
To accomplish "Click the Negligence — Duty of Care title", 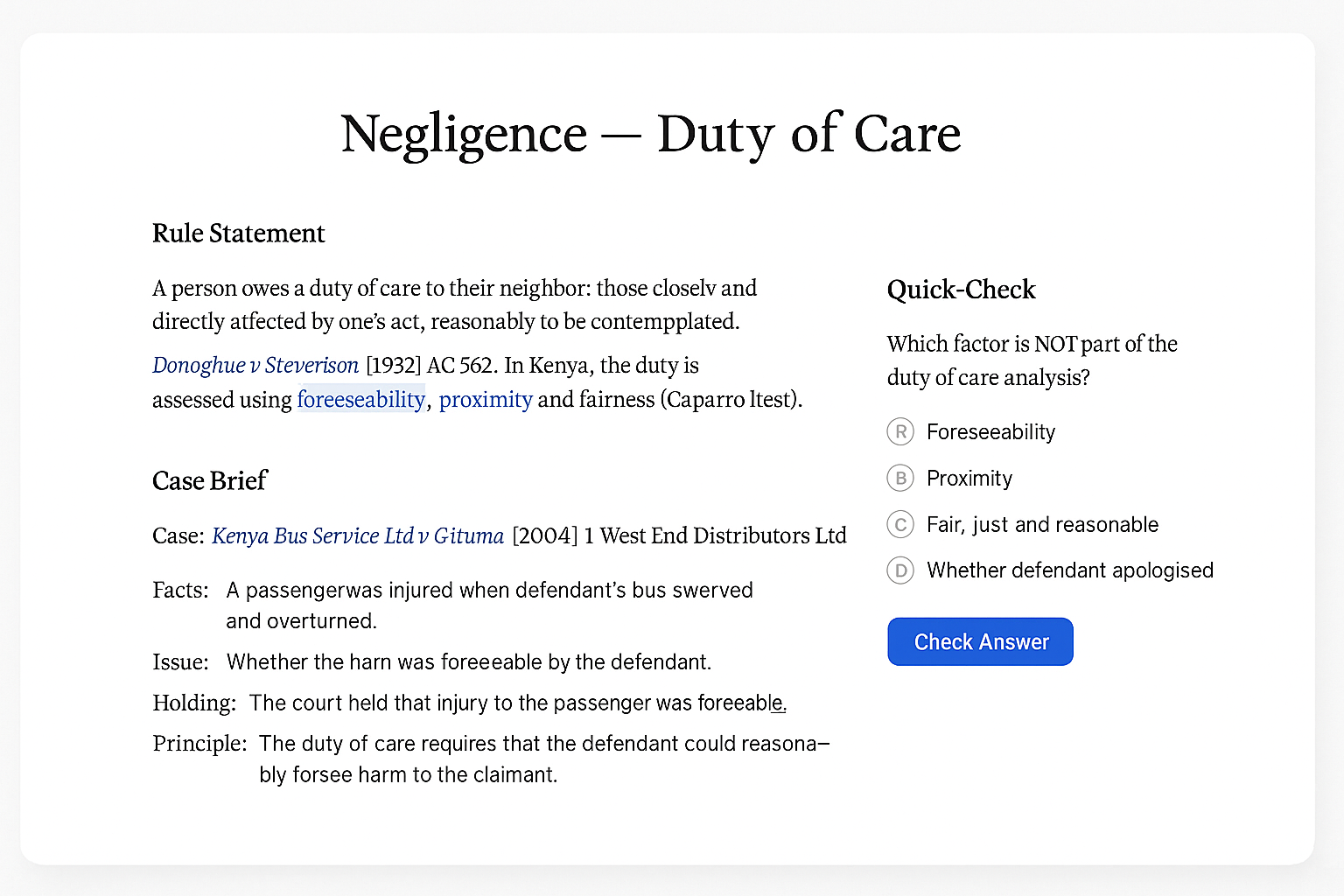I will click(650, 133).
